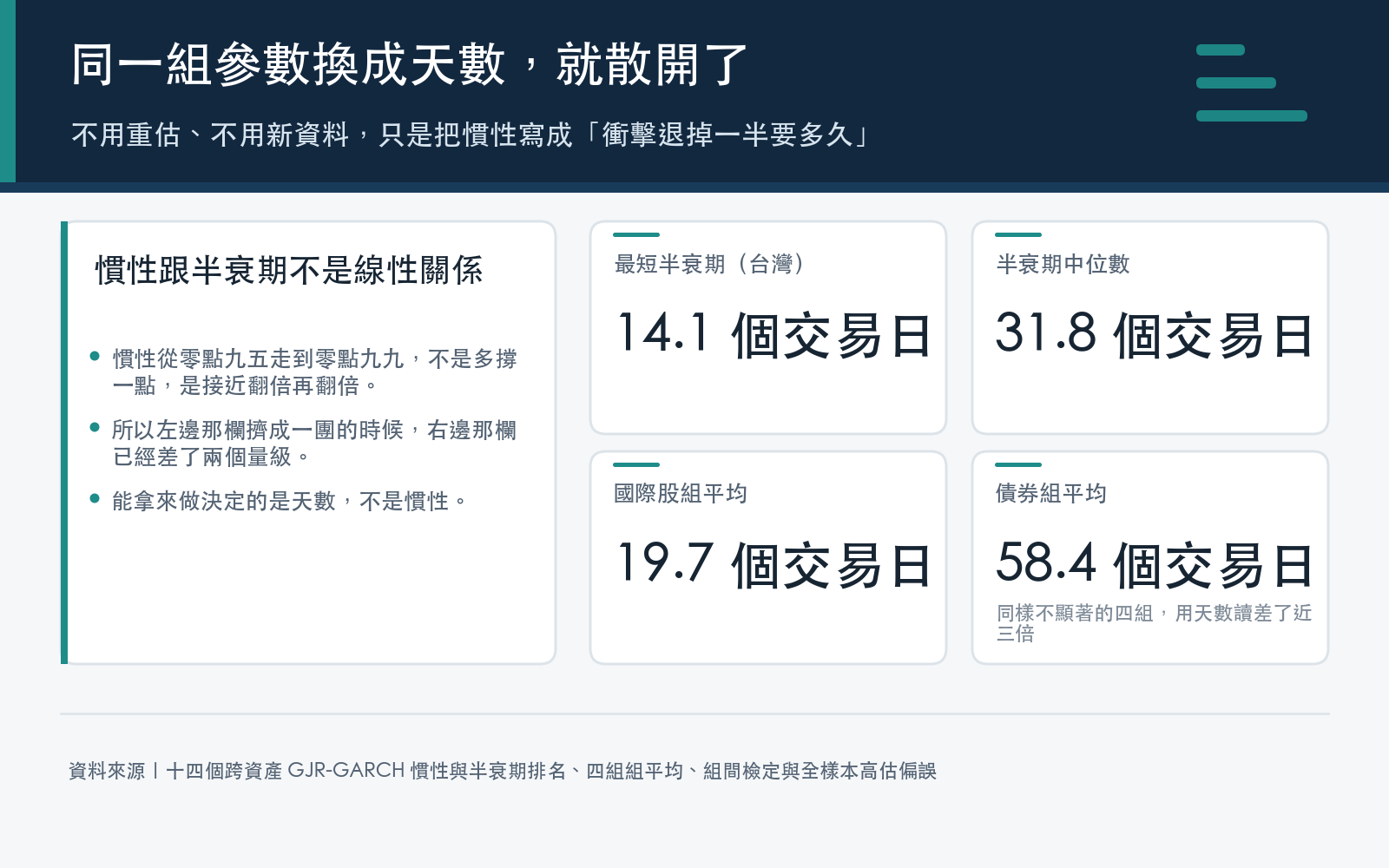Viewport: 1389px width, 868px height.
Task: Select the label "國際股組平均"
Action: [x=681, y=494]
